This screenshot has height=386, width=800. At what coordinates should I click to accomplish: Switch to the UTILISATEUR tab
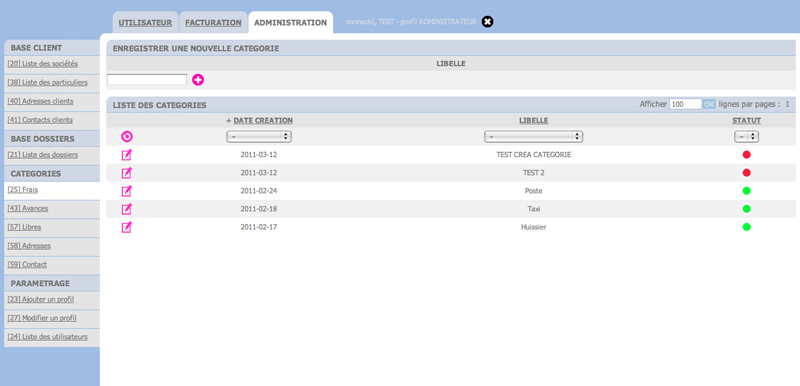pos(145,22)
